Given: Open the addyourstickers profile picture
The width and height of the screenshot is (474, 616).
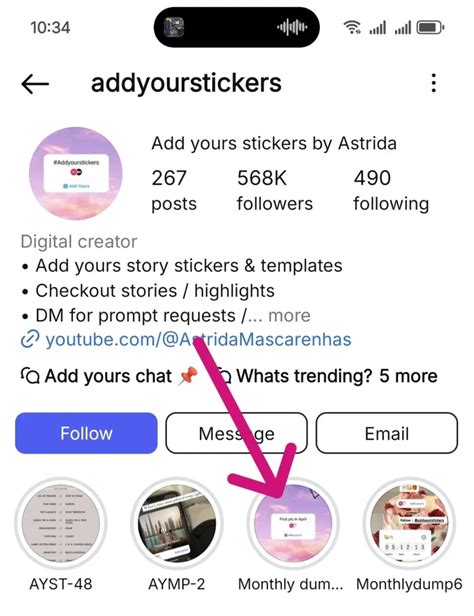Looking at the screenshot, I should pos(76,173).
